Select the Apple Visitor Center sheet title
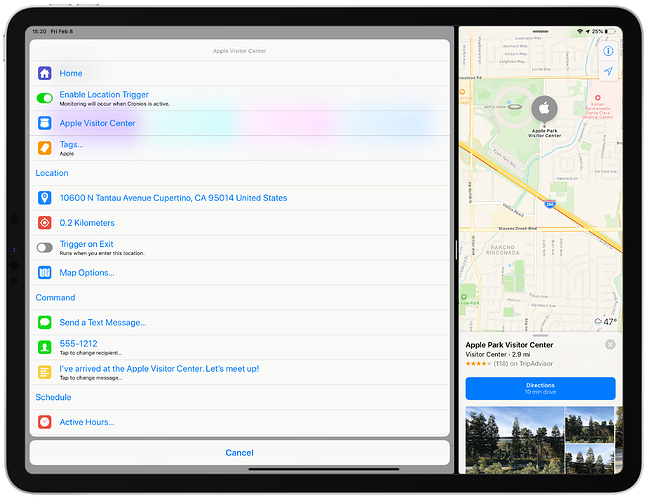This screenshot has width=649, height=500. [x=239, y=51]
